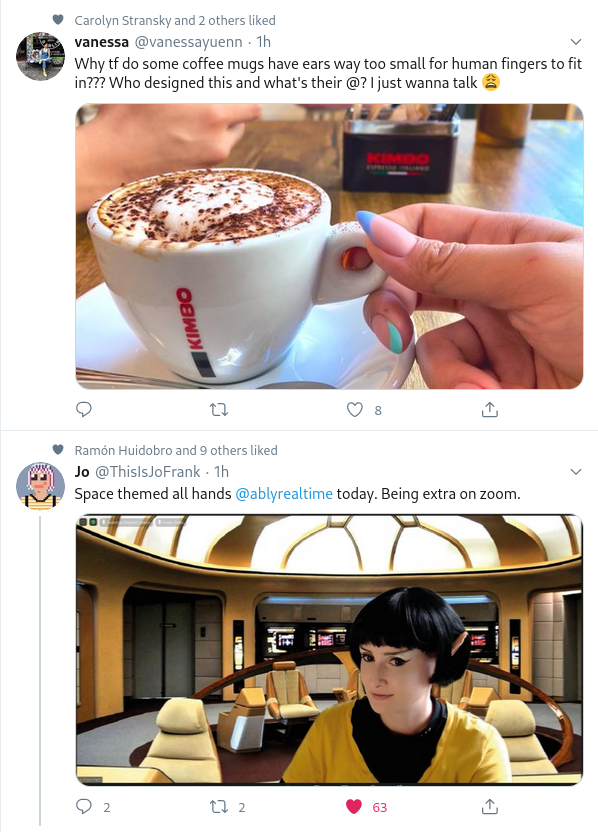This screenshot has height=832, width=598.
Task: Share vanessa's coffee mug tweet
Action: (x=489, y=410)
